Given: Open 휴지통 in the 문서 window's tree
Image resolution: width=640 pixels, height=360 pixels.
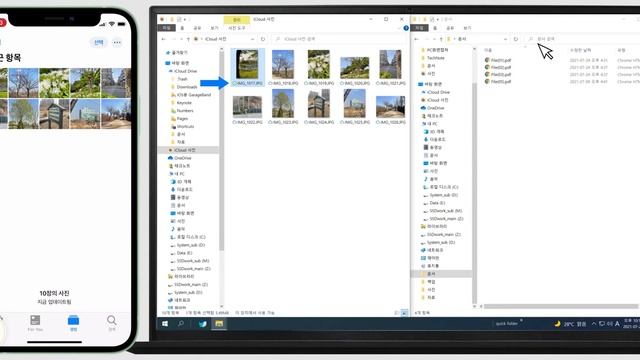Looking at the screenshot, I should (430, 266).
